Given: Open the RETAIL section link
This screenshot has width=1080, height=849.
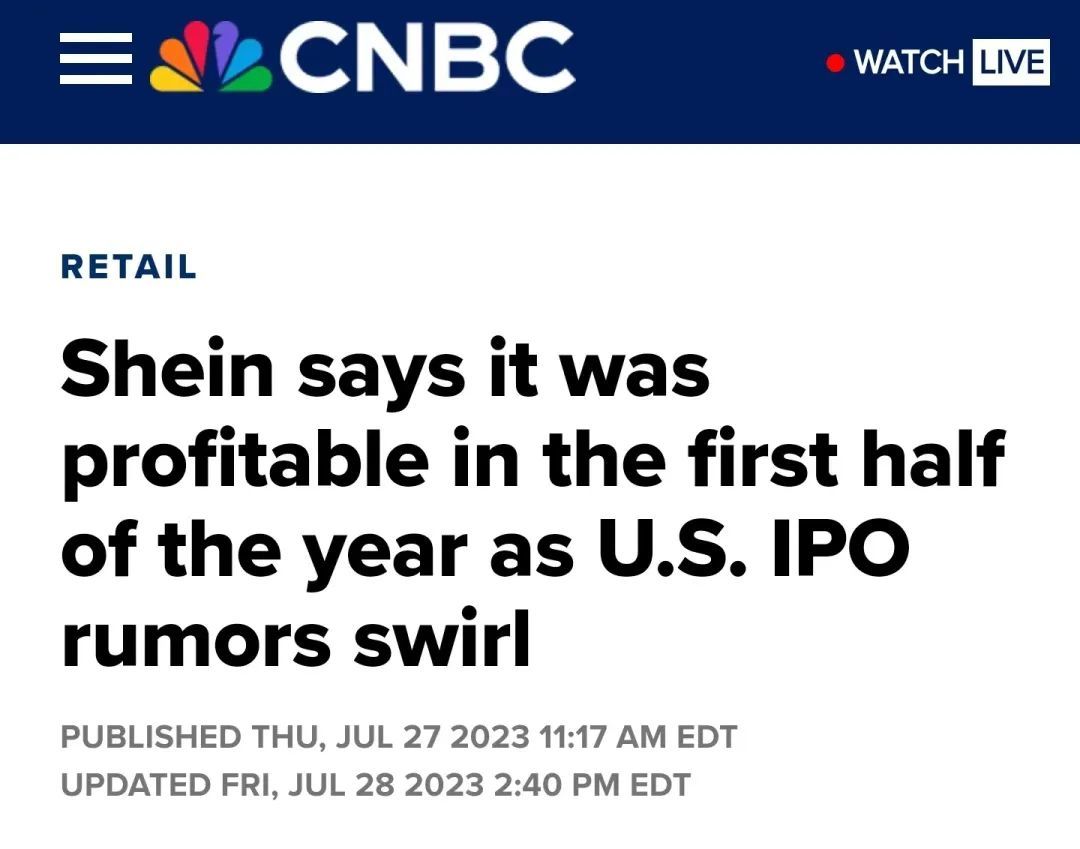Looking at the screenshot, I should click(x=129, y=266).
